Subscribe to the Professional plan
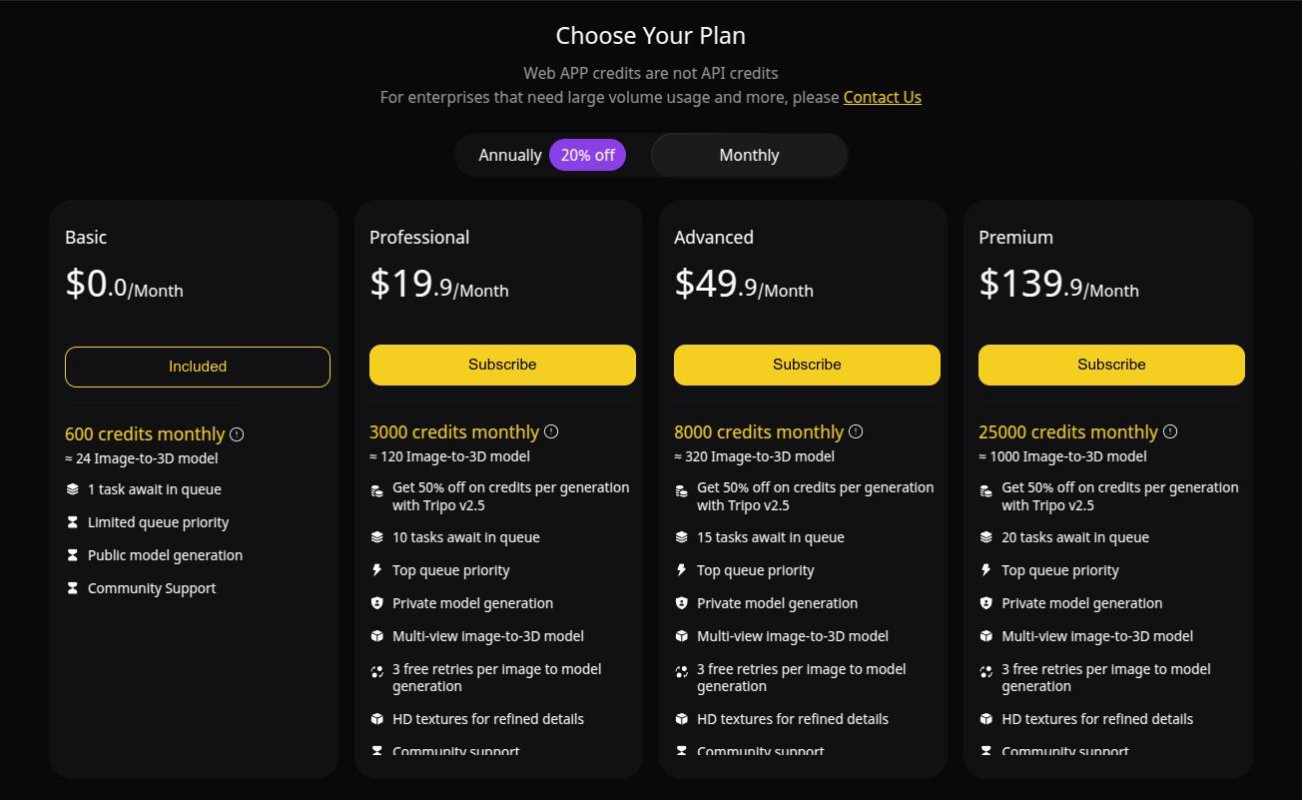This screenshot has width=1302, height=800. 502,365
